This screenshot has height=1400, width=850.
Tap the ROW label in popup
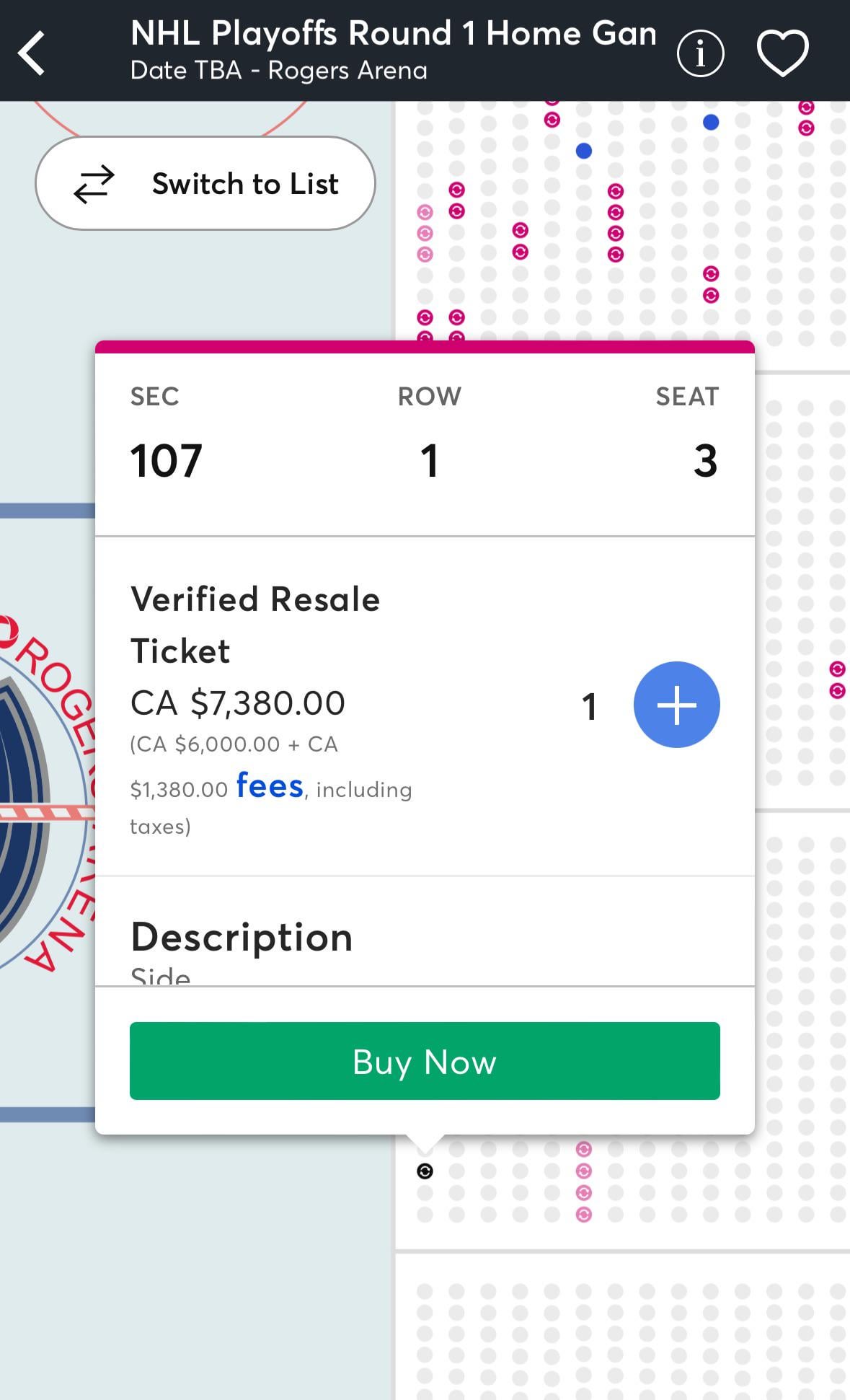point(429,397)
